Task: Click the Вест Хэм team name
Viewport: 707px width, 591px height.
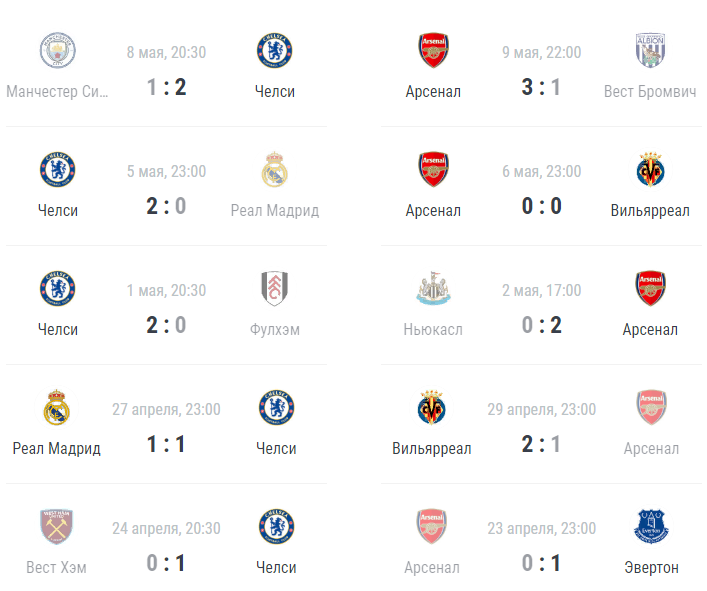Action: click(56, 568)
